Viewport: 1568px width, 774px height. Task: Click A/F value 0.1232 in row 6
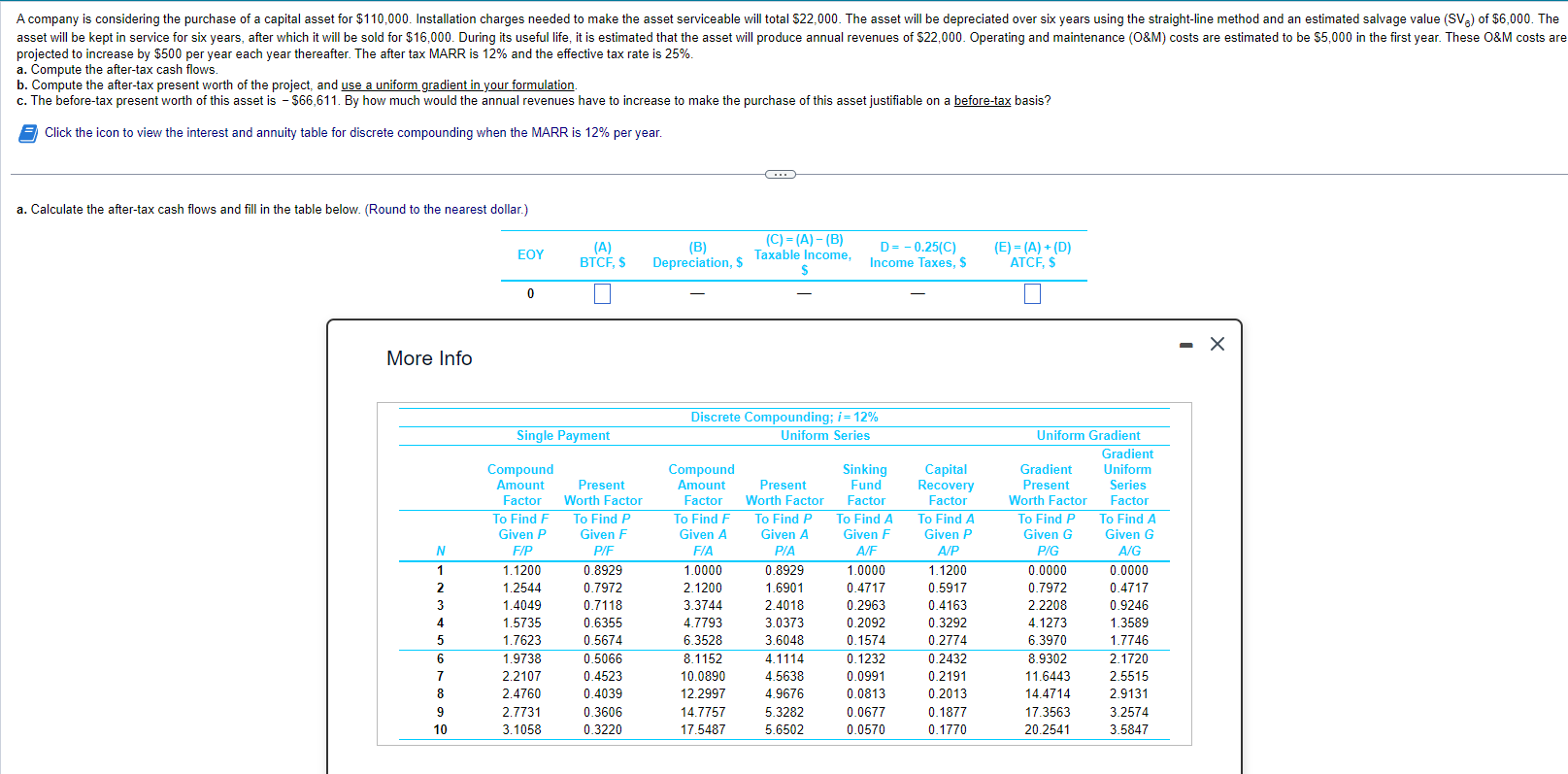click(x=866, y=658)
